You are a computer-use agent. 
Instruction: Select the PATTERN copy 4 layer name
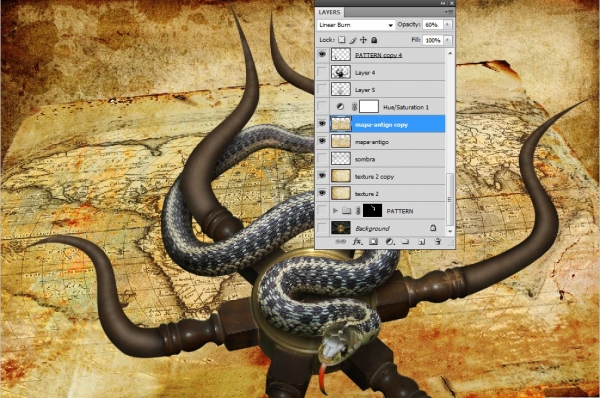[x=378, y=55]
